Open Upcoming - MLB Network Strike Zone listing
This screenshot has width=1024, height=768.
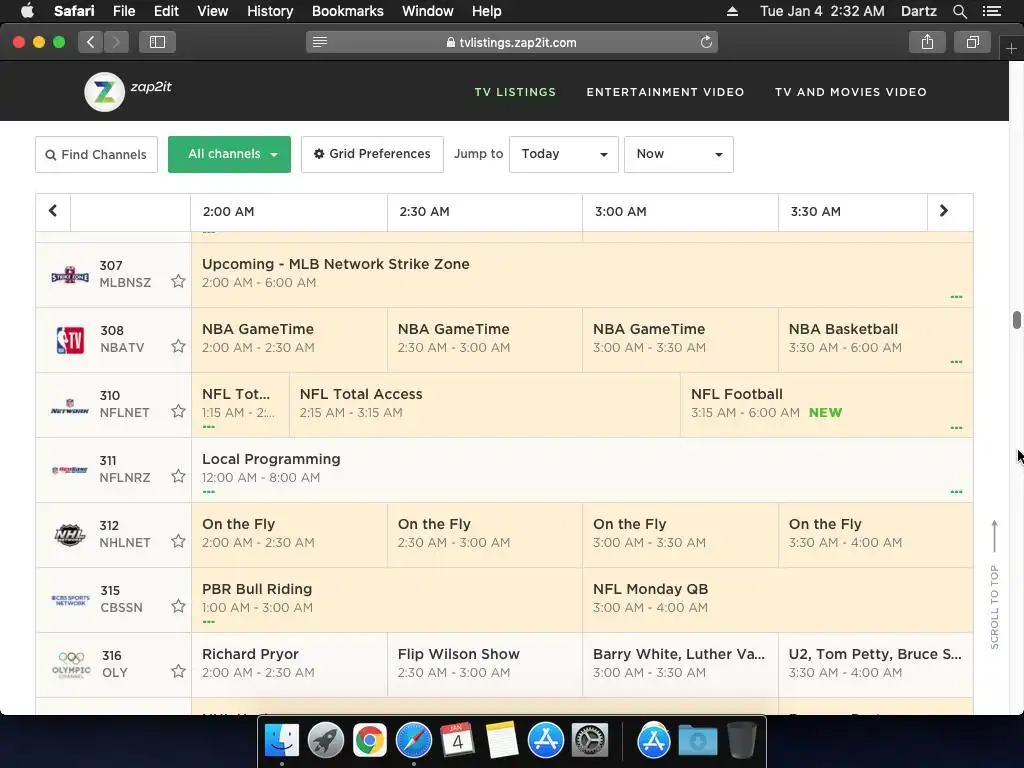click(x=582, y=275)
